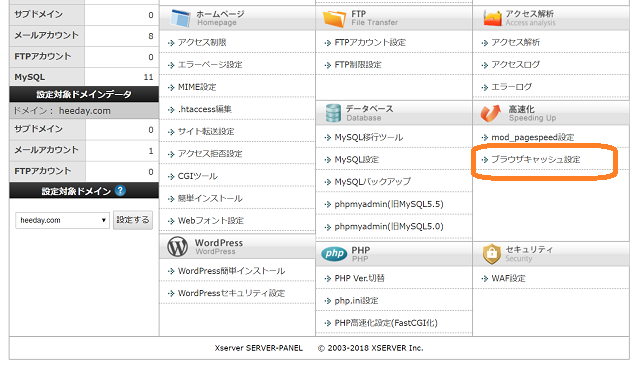Open エラーログ link
The width and height of the screenshot is (640, 370).
pyautogui.click(x=511, y=87)
